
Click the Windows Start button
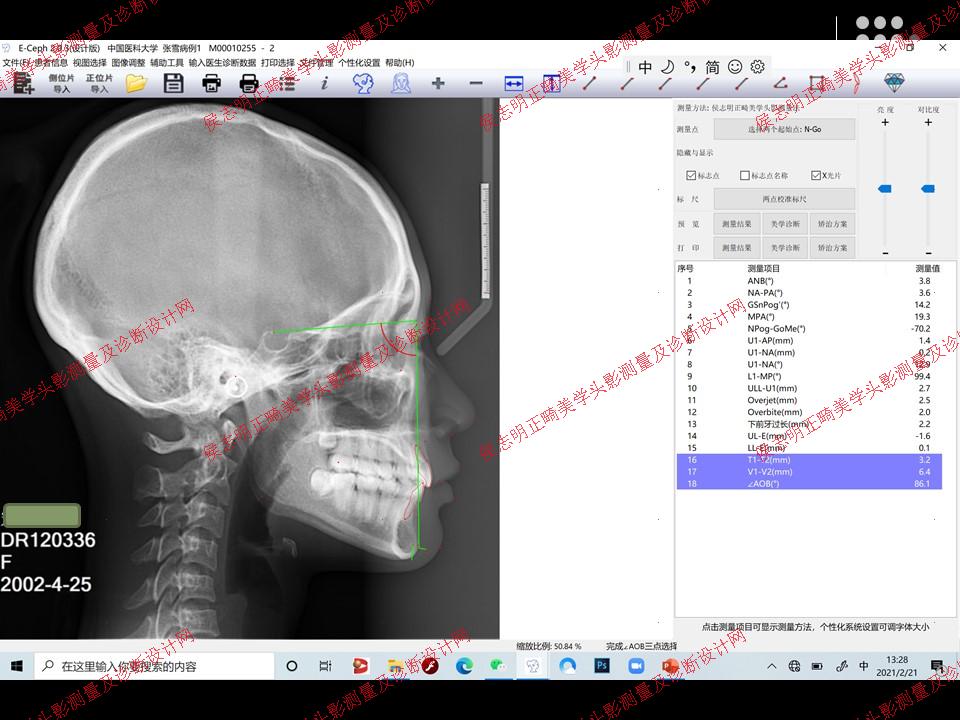[x=17, y=666]
